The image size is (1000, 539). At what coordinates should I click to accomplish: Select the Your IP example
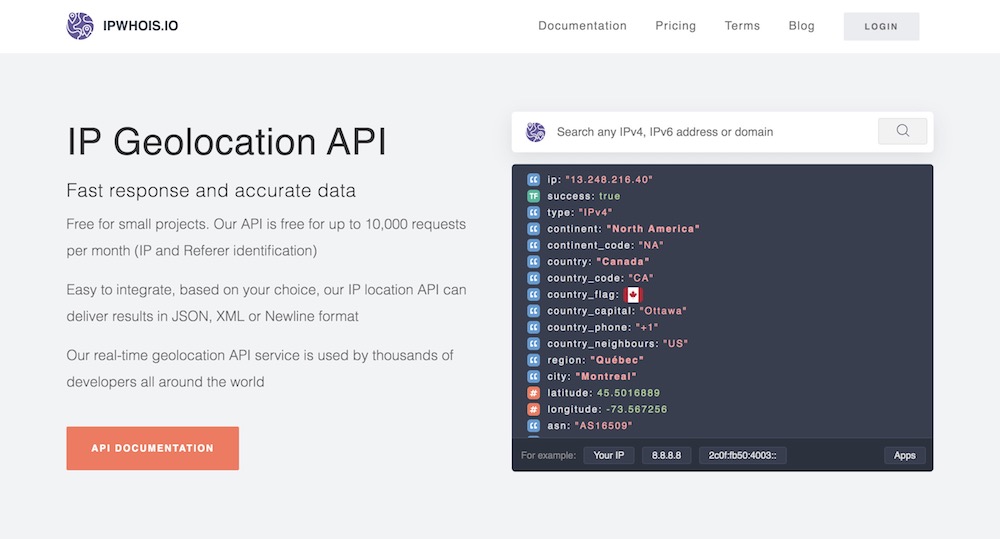608,455
